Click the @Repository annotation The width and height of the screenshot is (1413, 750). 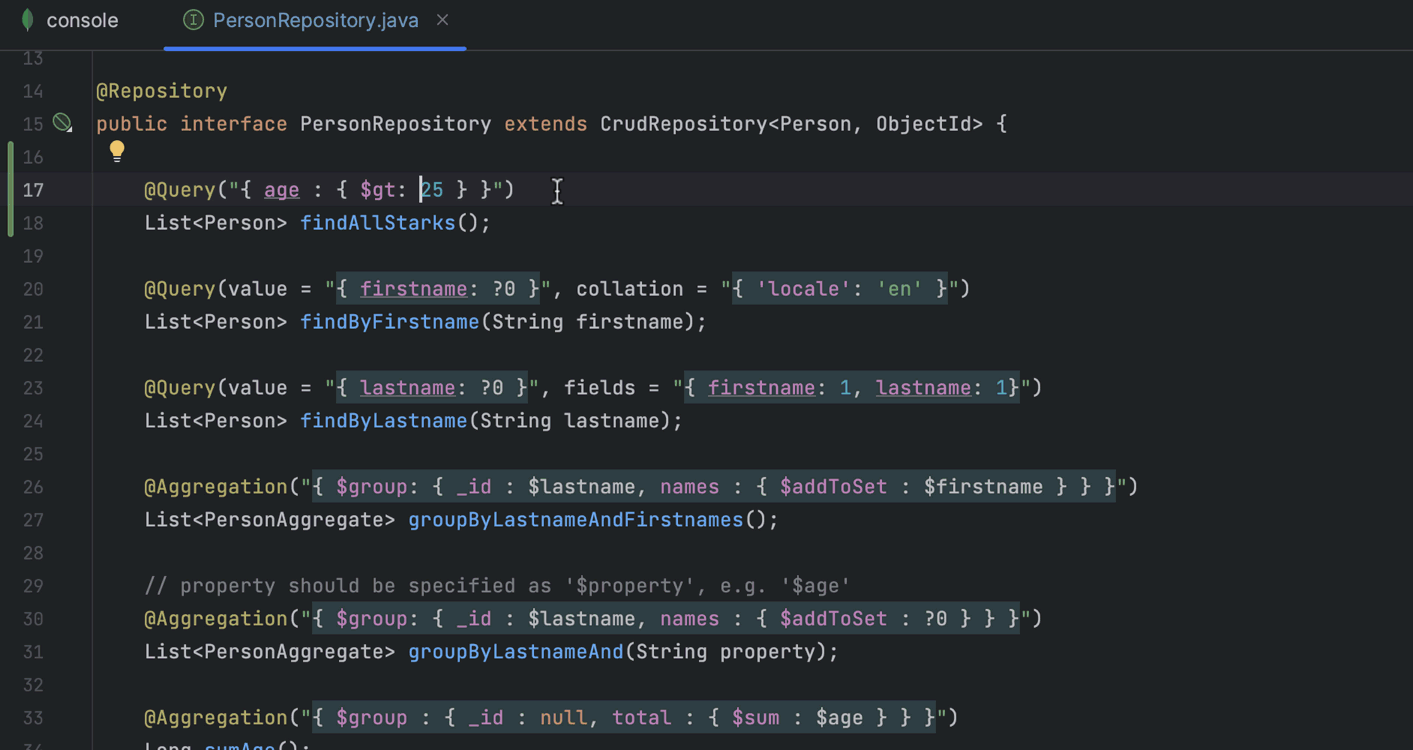pyautogui.click(x=161, y=91)
